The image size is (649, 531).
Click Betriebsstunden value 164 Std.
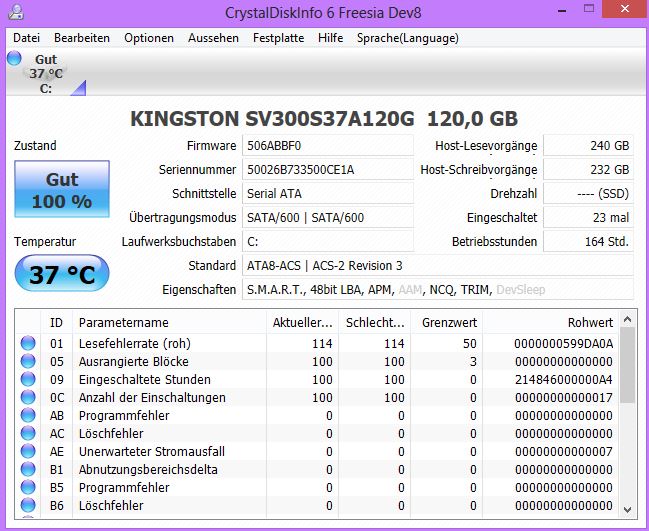(588, 242)
